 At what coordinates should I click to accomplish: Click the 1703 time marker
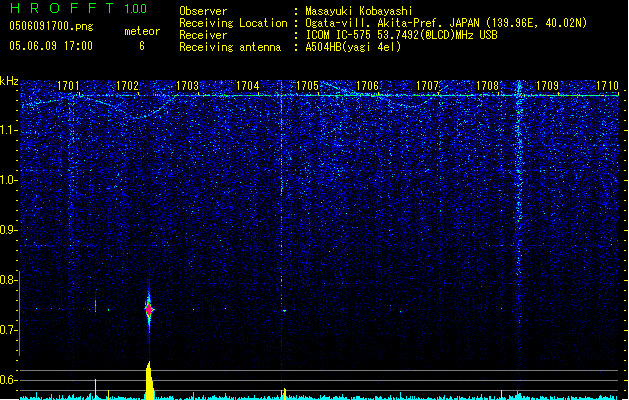pos(187,86)
